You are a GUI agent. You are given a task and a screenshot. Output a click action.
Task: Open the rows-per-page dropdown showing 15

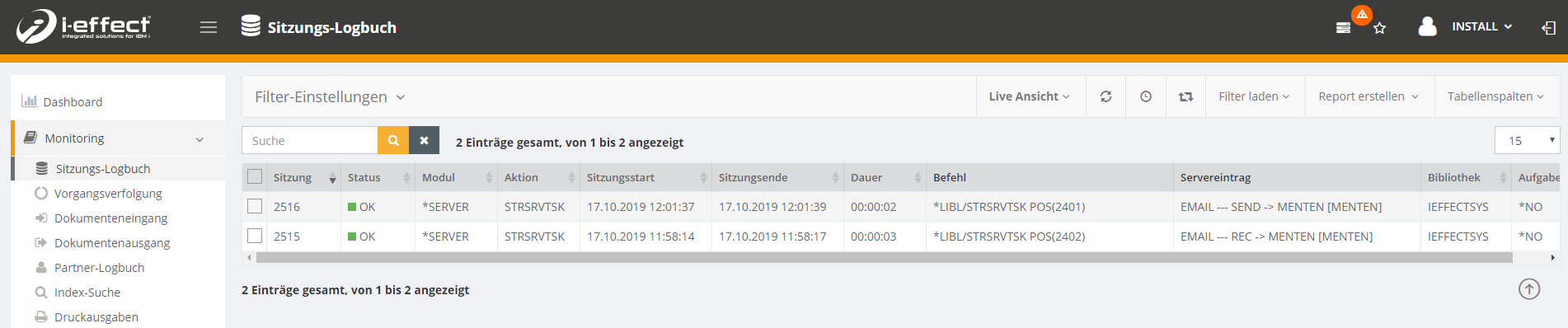coord(1527,140)
